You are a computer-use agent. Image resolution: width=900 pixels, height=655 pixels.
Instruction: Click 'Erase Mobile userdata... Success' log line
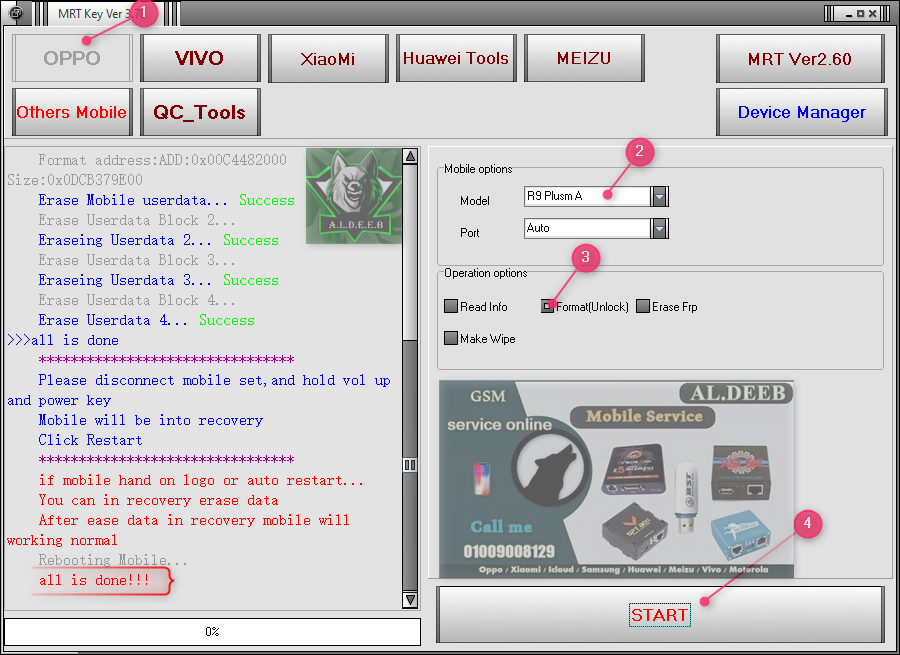point(166,200)
